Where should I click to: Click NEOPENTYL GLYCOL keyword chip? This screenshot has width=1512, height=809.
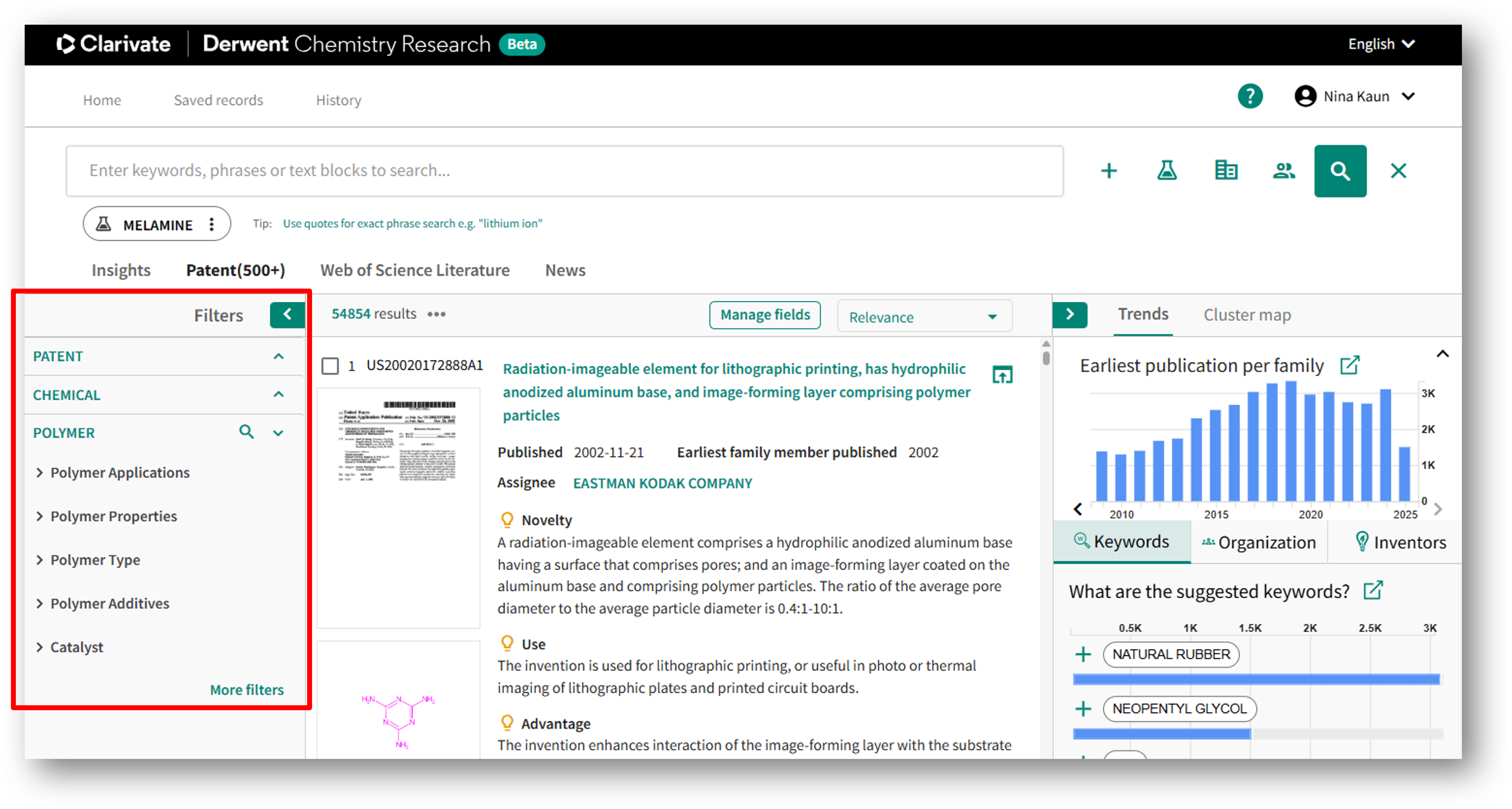pos(1179,708)
